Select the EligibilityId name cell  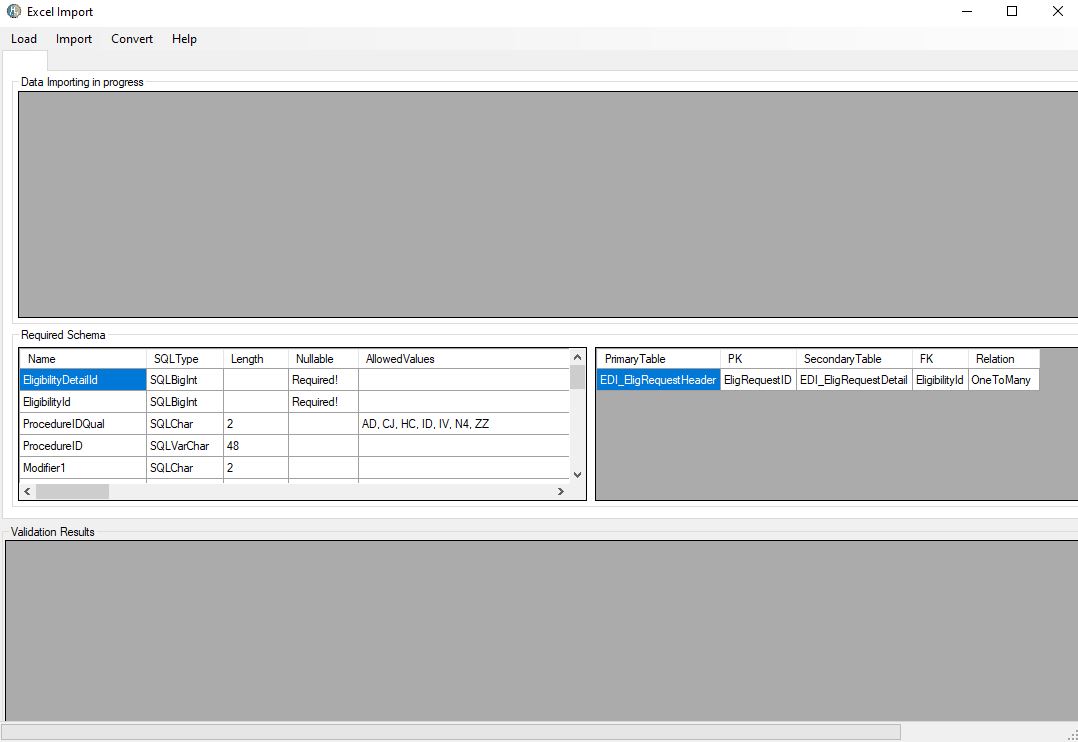pos(82,402)
